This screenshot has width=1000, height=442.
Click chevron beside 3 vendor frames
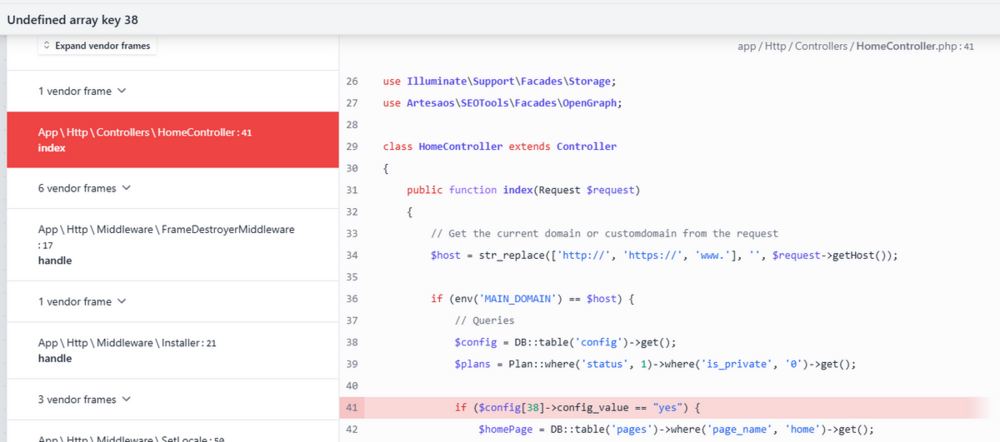click(x=126, y=399)
